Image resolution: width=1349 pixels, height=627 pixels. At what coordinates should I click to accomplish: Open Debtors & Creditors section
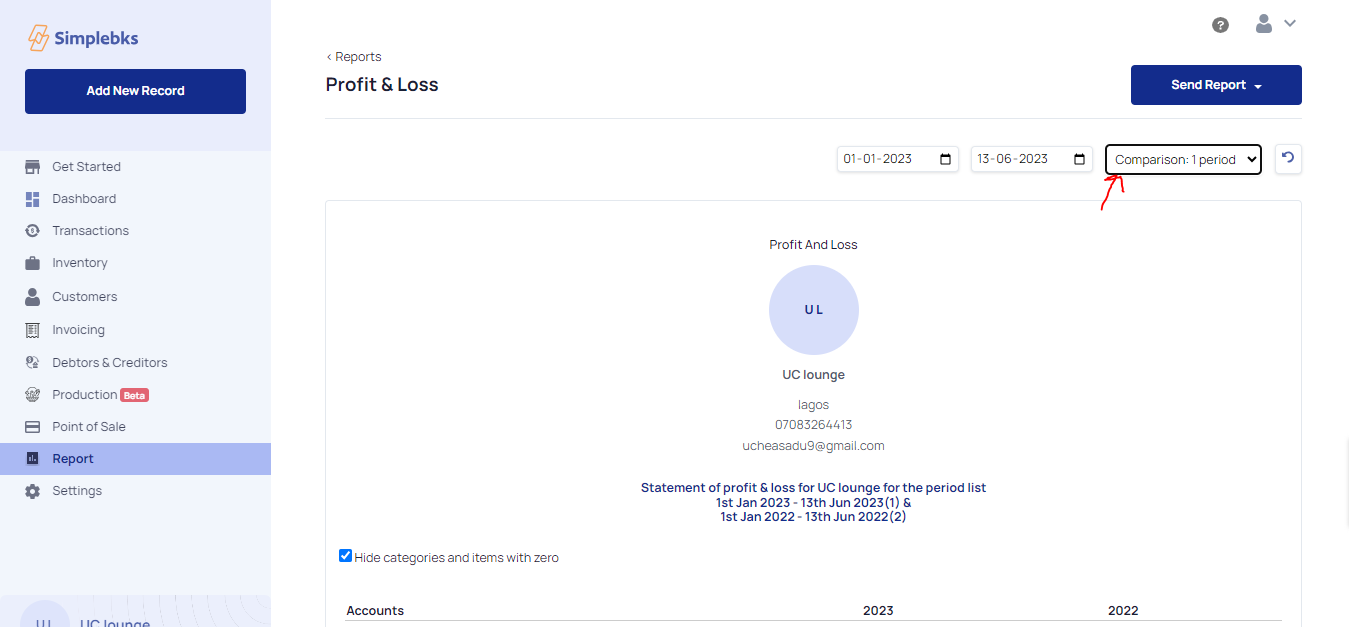(x=110, y=363)
